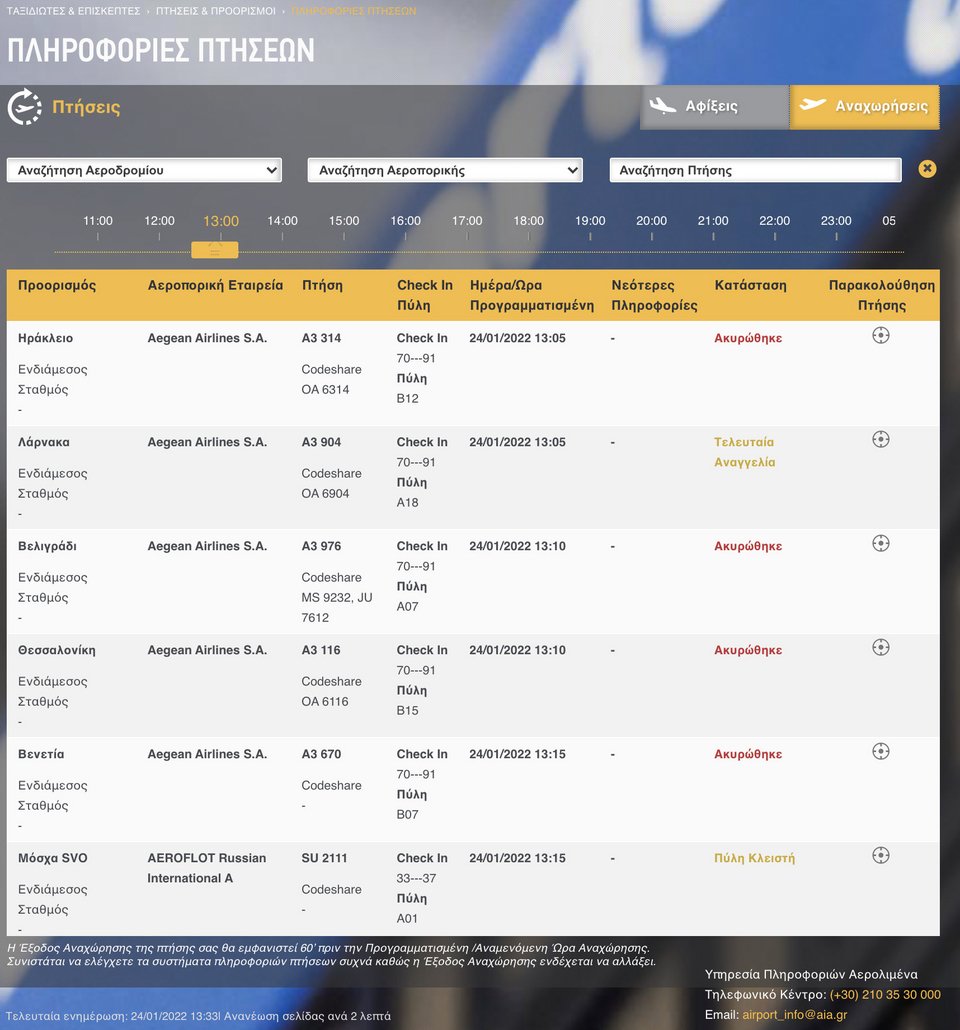960x1030 pixels.
Task: Select the Αναχωρήσεις tab
Action: (x=865, y=106)
